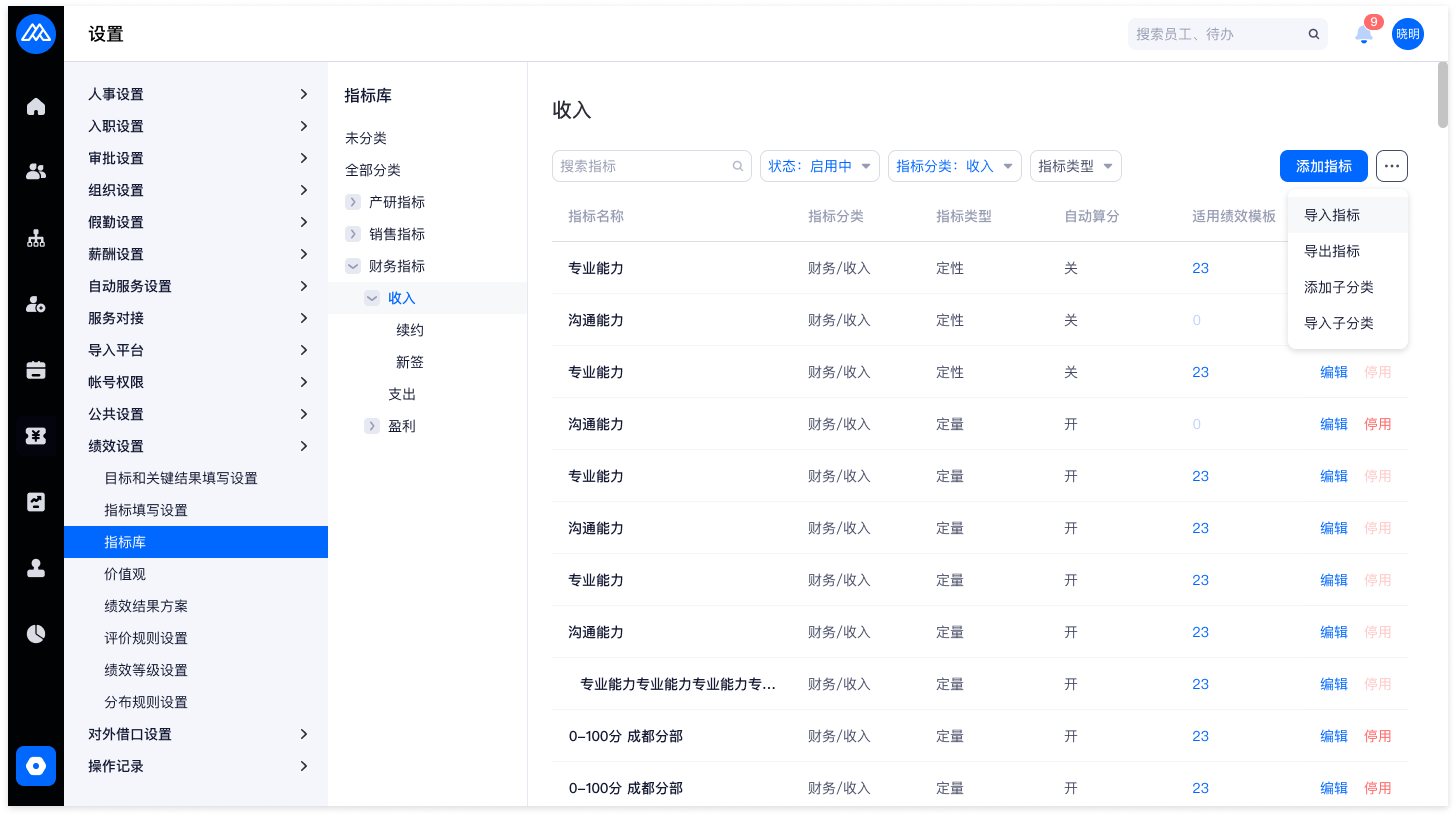This screenshot has height=816, width=1456.
Task: Open the calendar icon in sidebar
Action: click(x=36, y=370)
